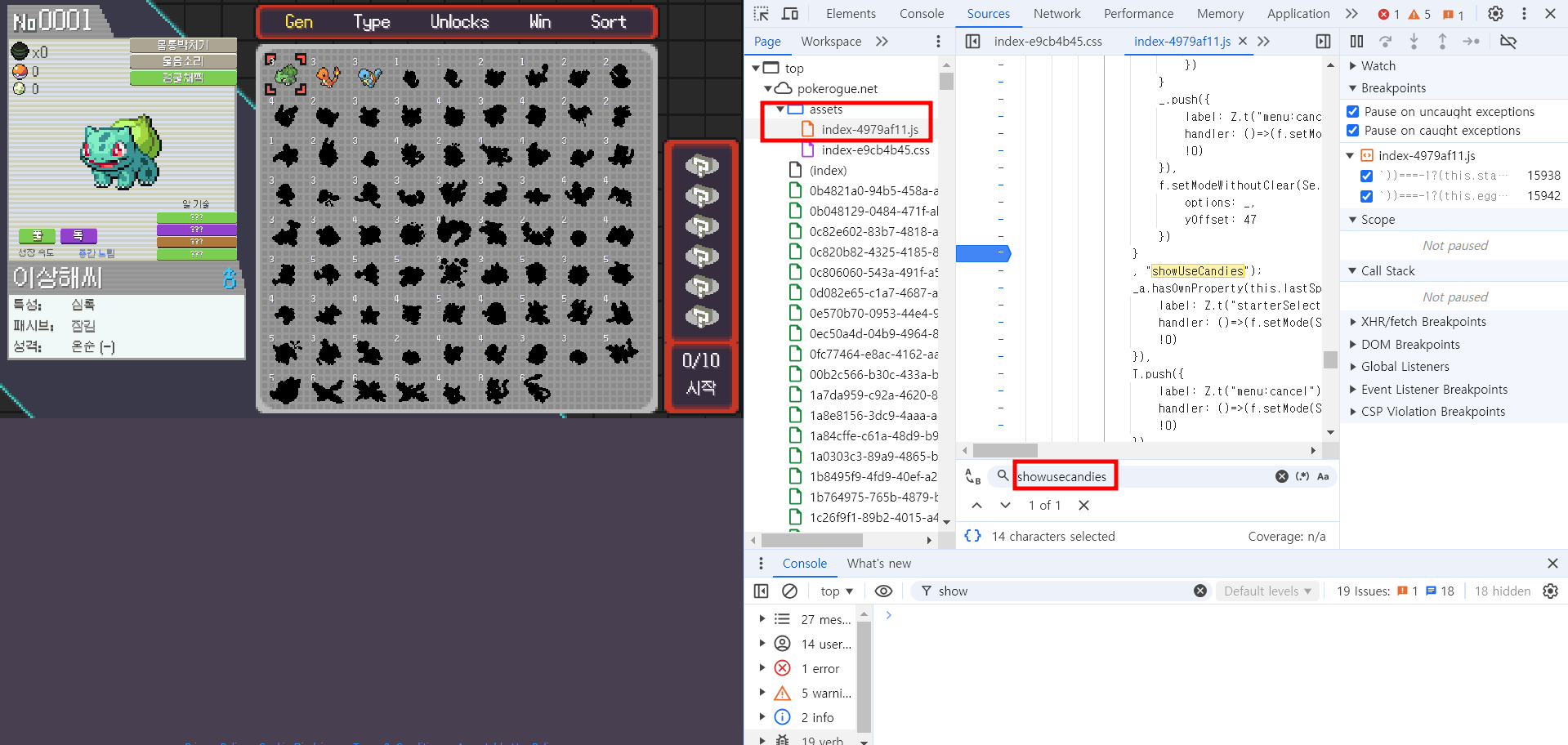The width and height of the screenshot is (1568, 745).
Task: Open index-e9cb4b45.css in the file tree
Action: (875, 150)
